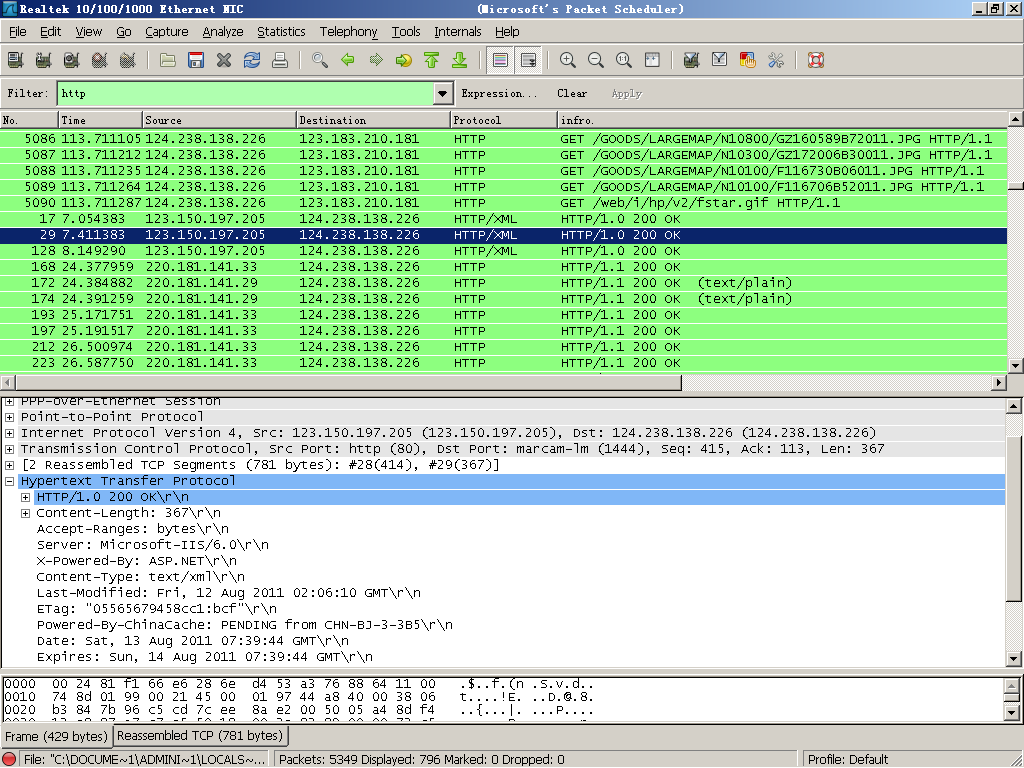The image size is (1024, 768).
Task: Open filter history dropdown arrow
Action: point(442,93)
